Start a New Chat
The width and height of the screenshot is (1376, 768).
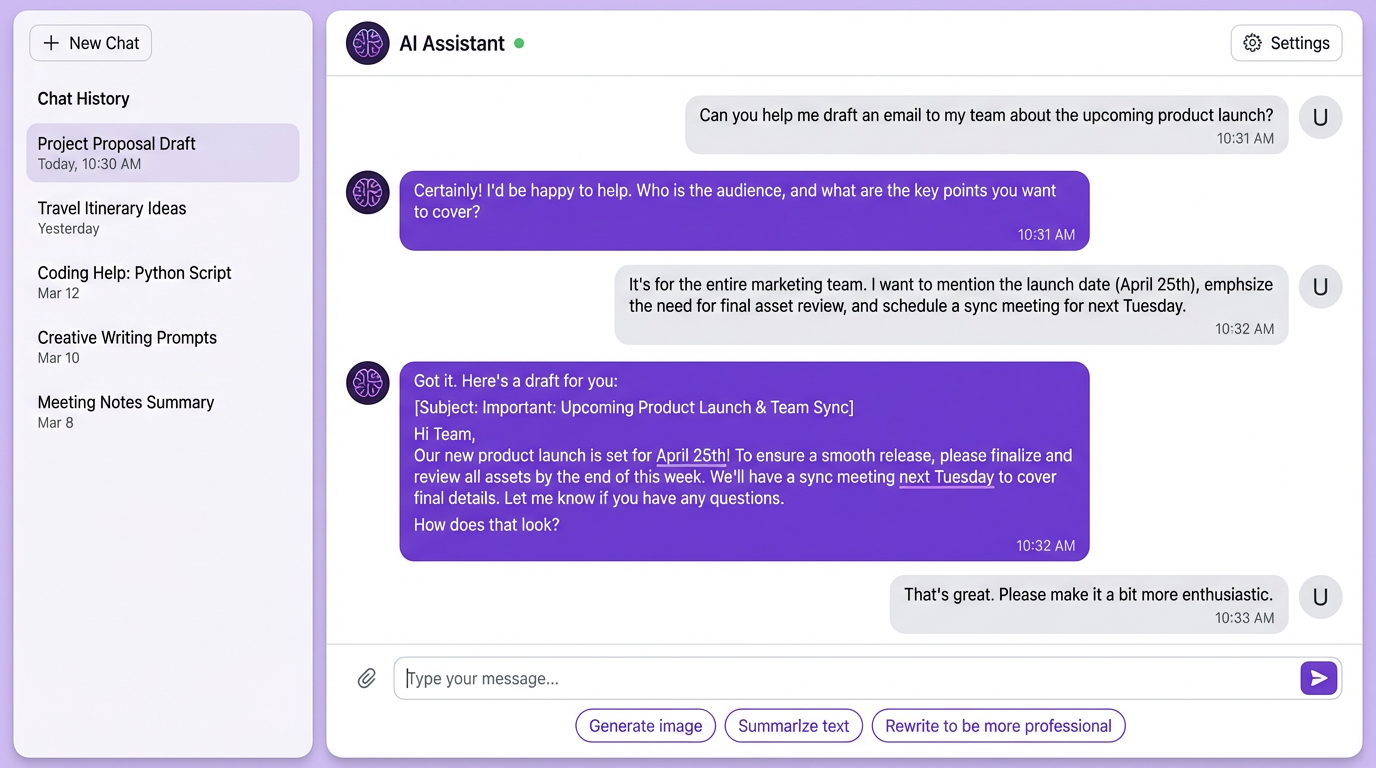tap(90, 43)
